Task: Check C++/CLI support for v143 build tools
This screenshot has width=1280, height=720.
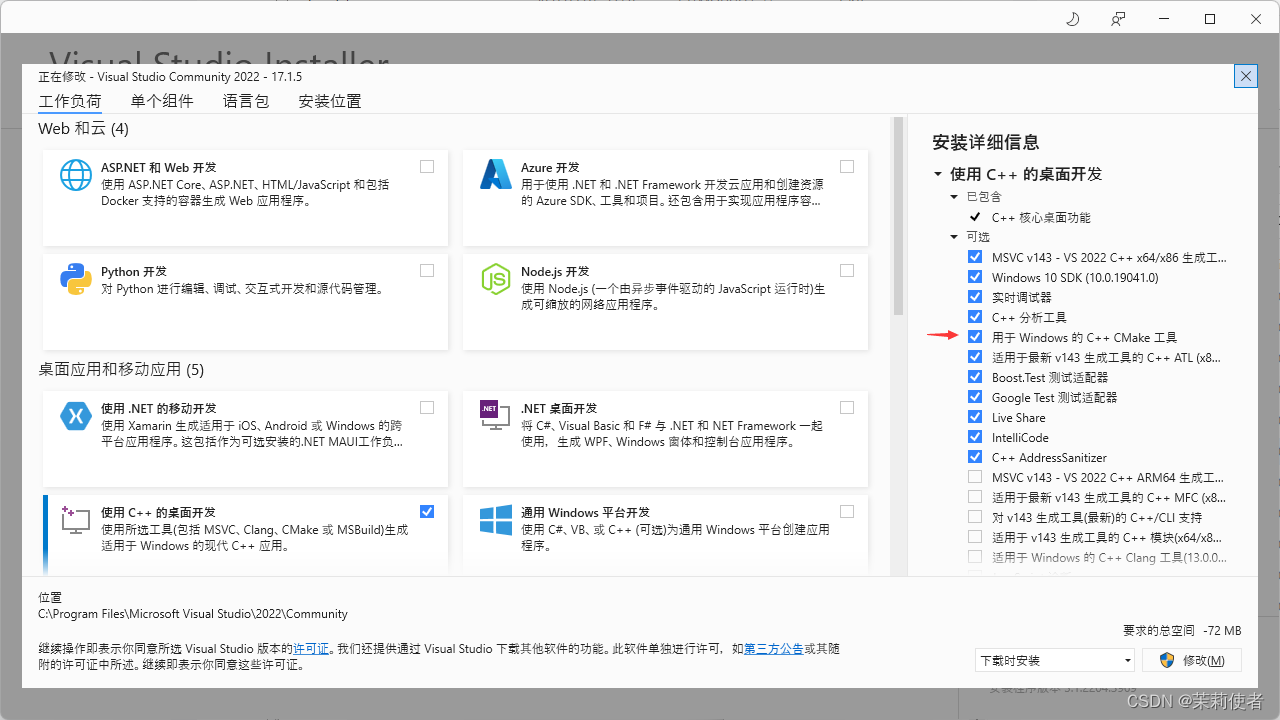Action: point(975,517)
